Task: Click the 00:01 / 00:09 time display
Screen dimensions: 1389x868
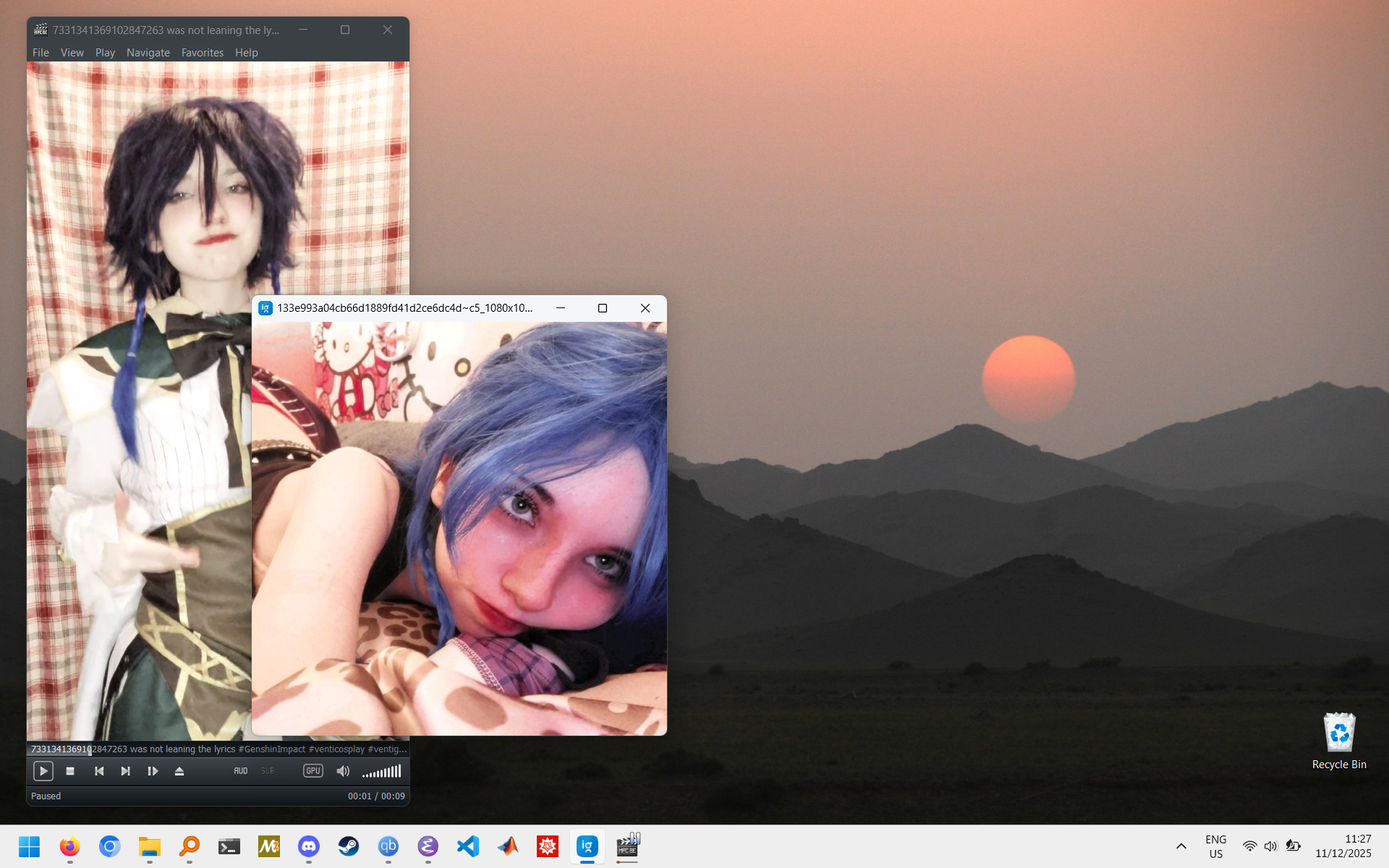Action: 376,796
